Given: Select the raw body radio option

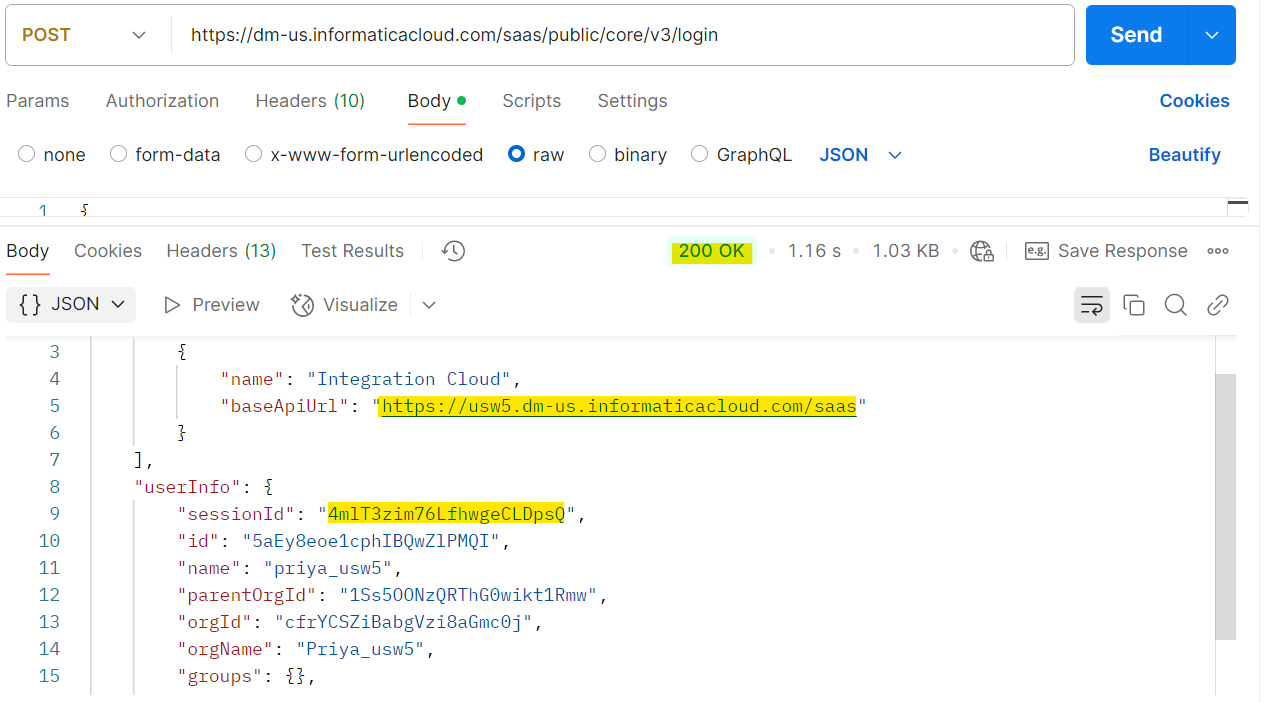Looking at the screenshot, I should point(516,154).
